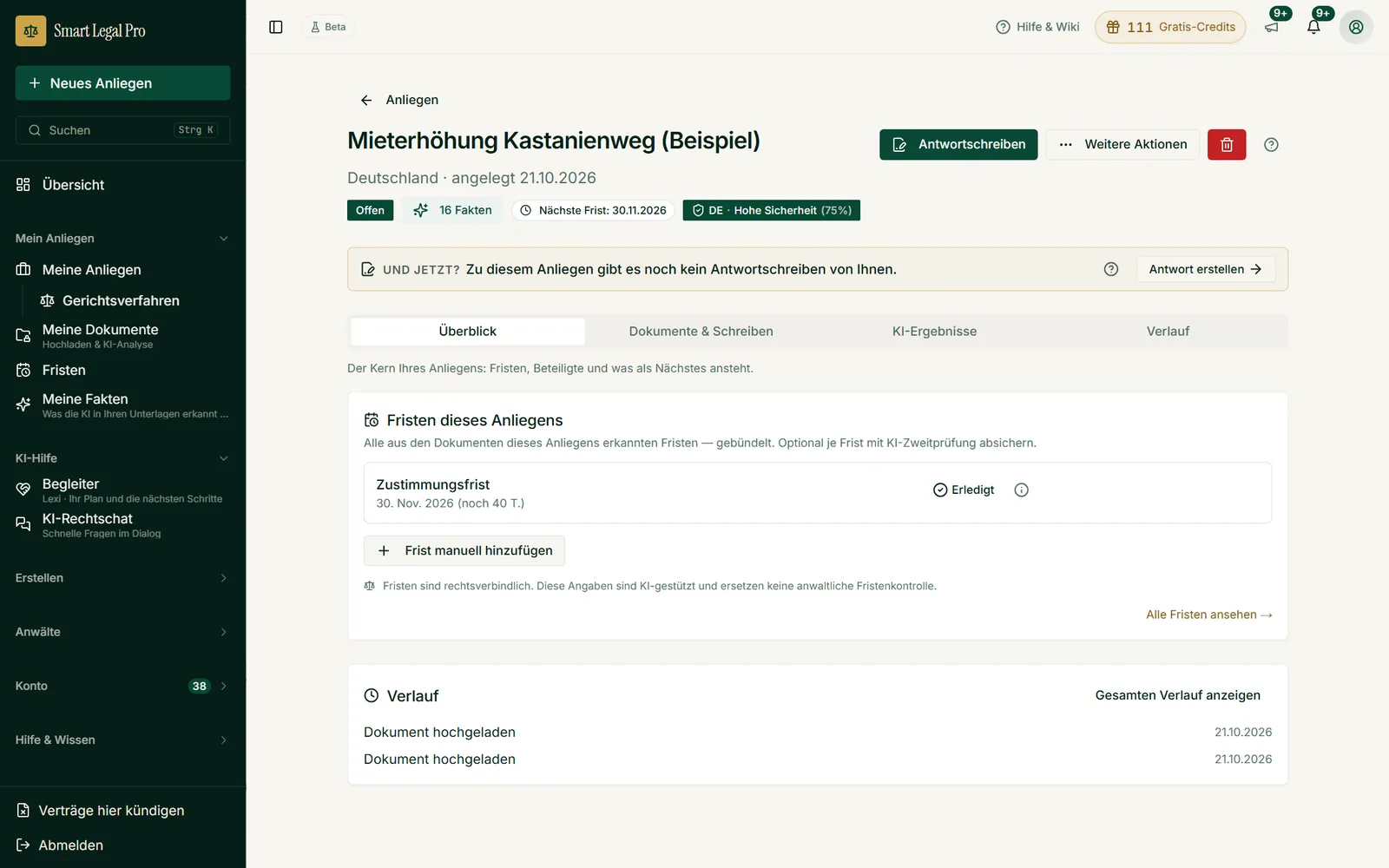1389x868 pixels.
Task: Click the 16 Fakten chip
Action: [x=452, y=210]
